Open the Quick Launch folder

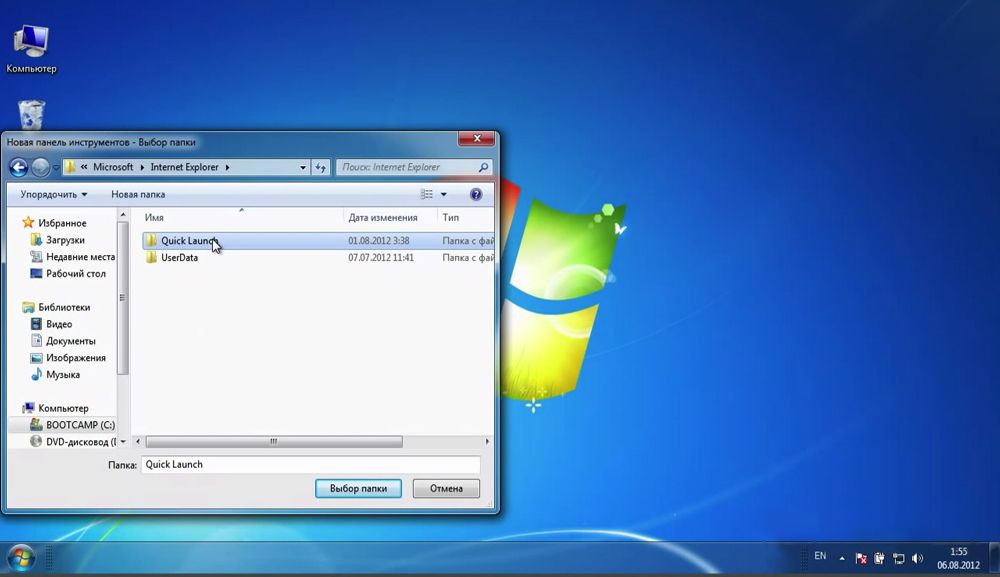pos(188,240)
